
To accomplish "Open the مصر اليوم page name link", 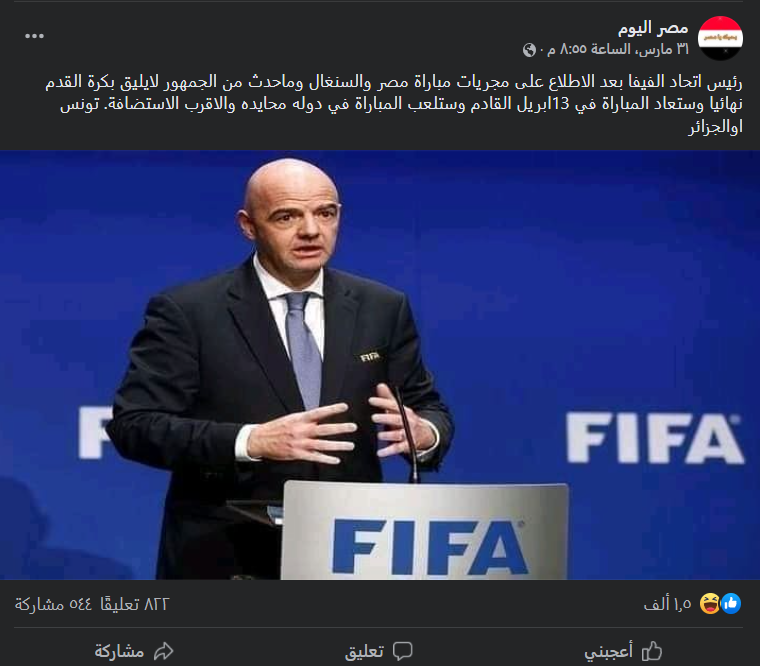I will click(653, 29).
